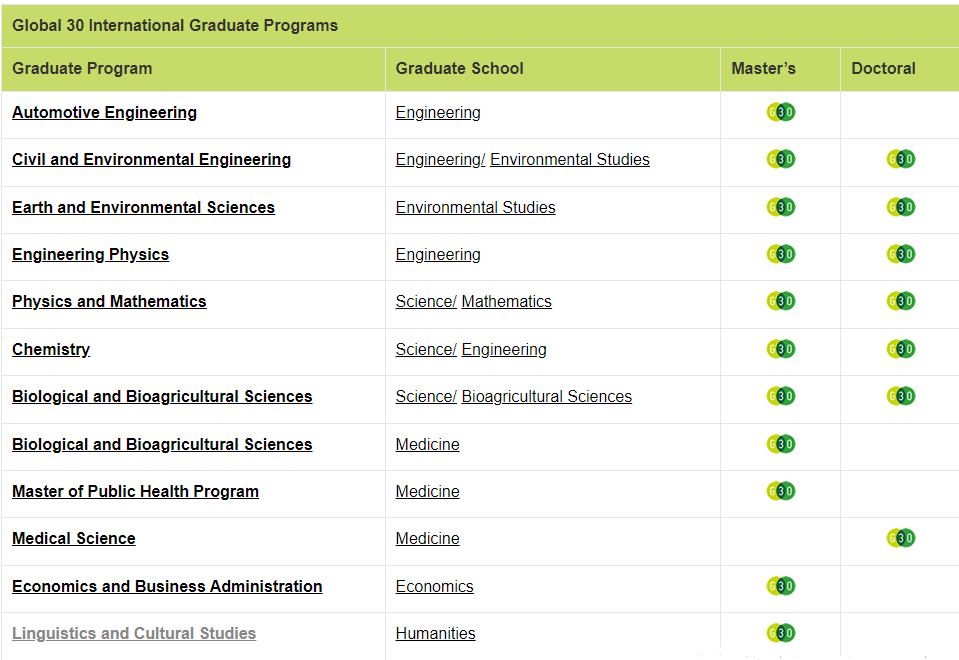Open the Automotive Engineering program link
959x660 pixels.
point(104,113)
